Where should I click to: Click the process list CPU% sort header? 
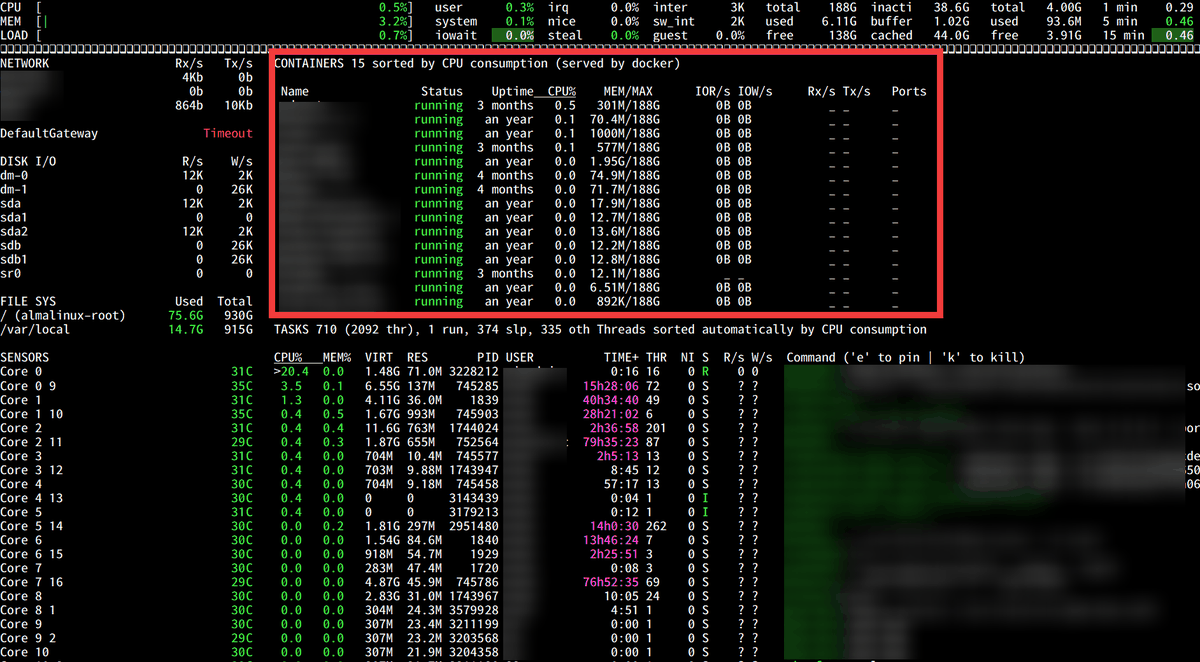(x=290, y=357)
